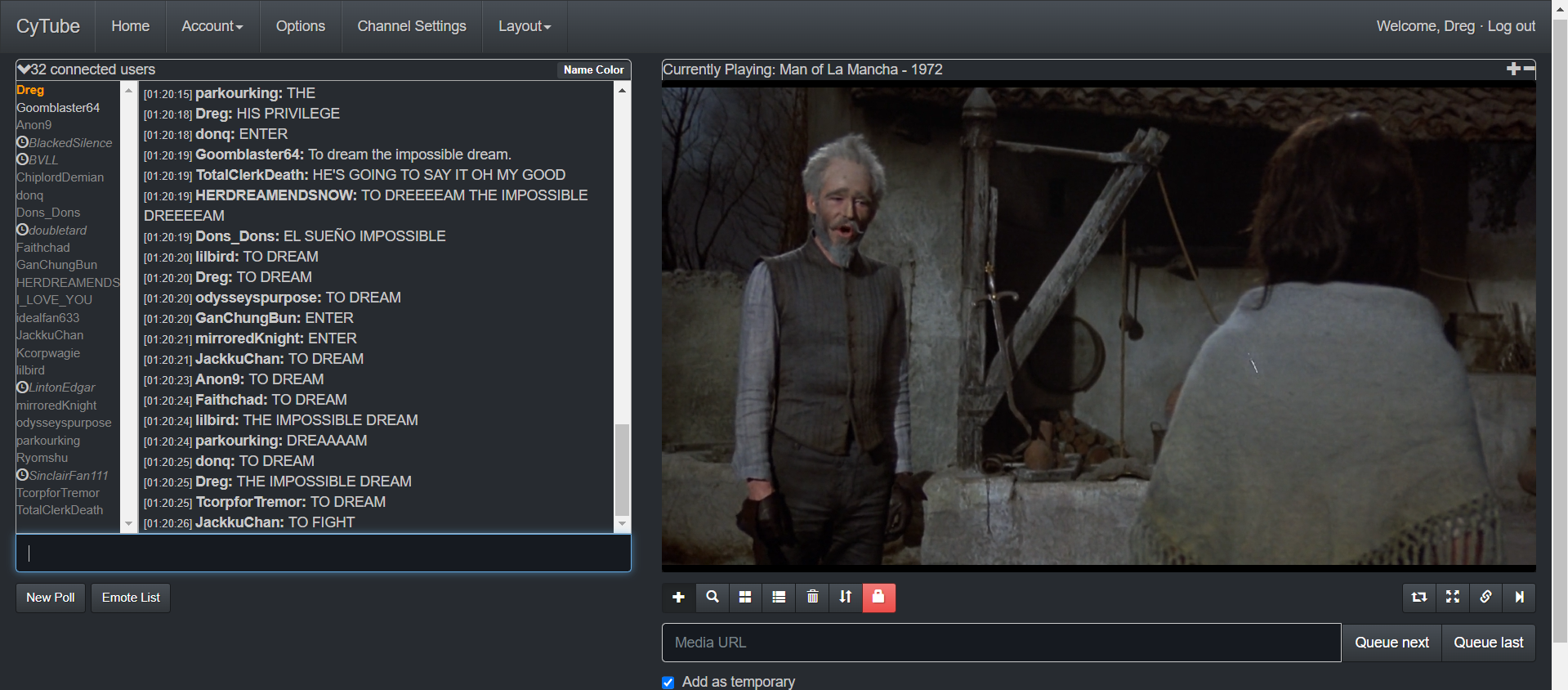Select user Anon9 in the user list

[34, 125]
